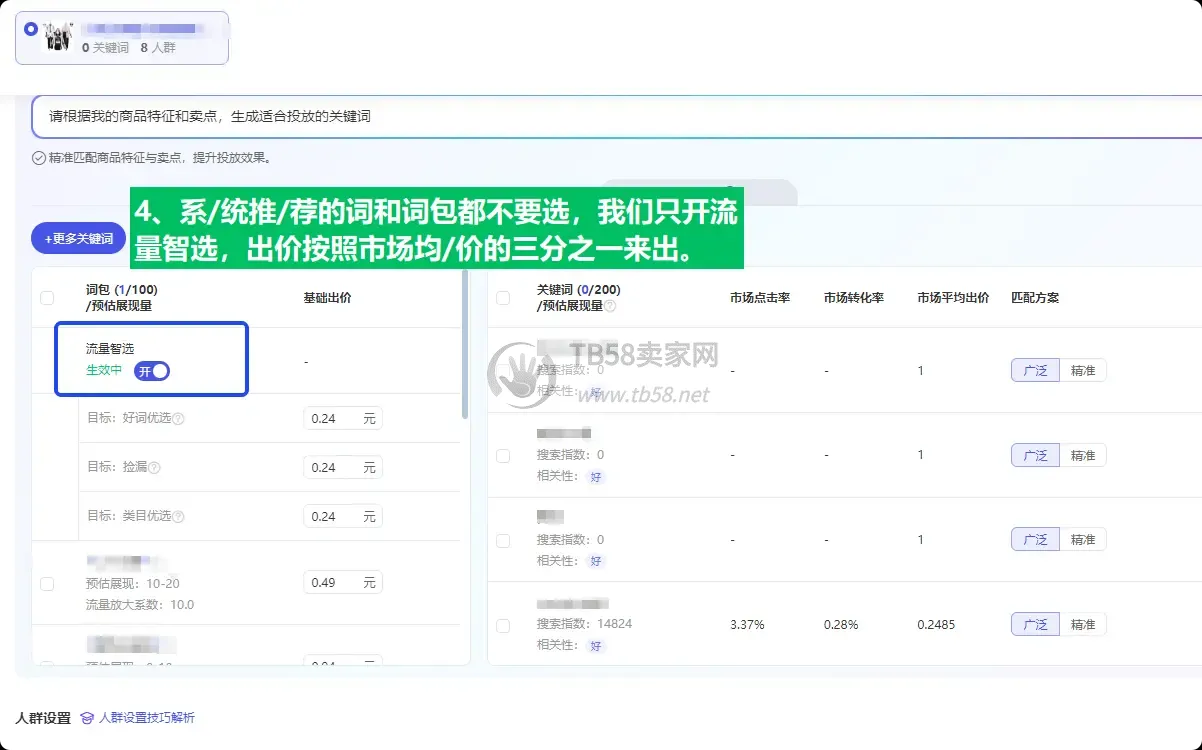The image size is (1202, 750).
Task: Click the 0.28% conversion rate value
Action: tap(841, 624)
